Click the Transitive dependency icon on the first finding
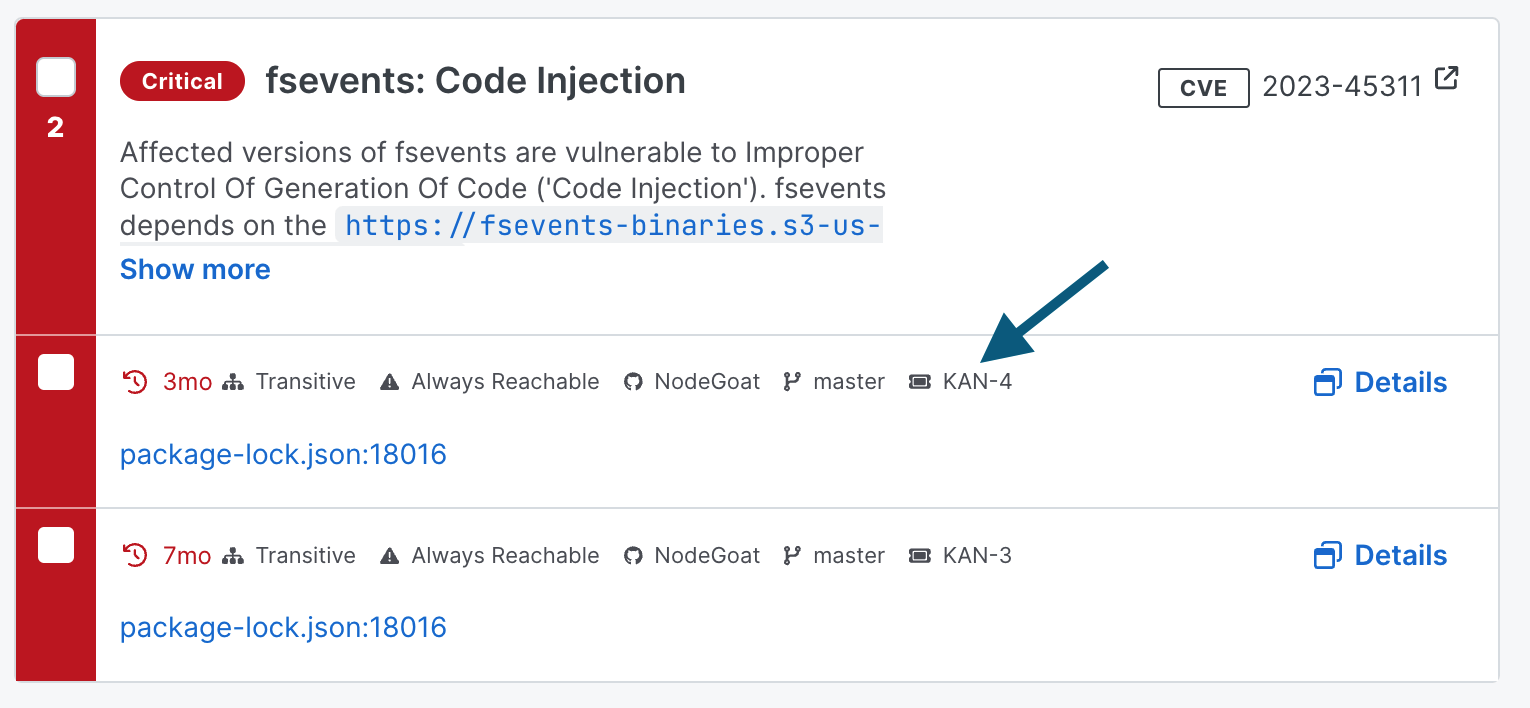Image resolution: width=1530 pixels, height=708 pixels. (x=233, y=381)
